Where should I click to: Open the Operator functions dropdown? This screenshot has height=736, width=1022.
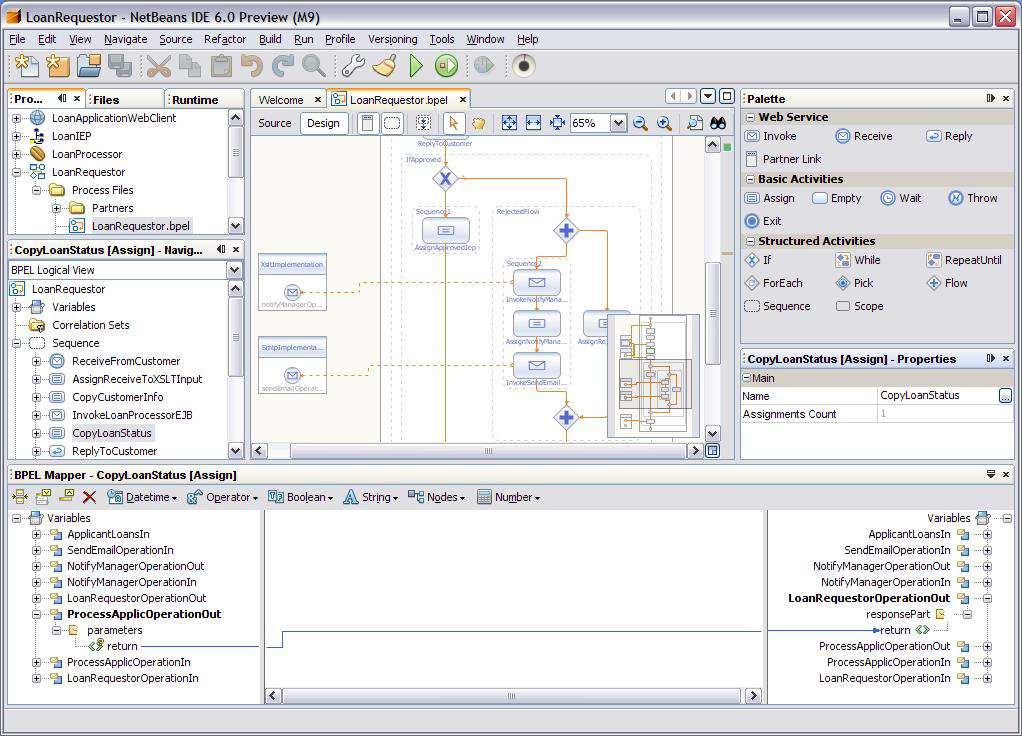tap(222, 497)
